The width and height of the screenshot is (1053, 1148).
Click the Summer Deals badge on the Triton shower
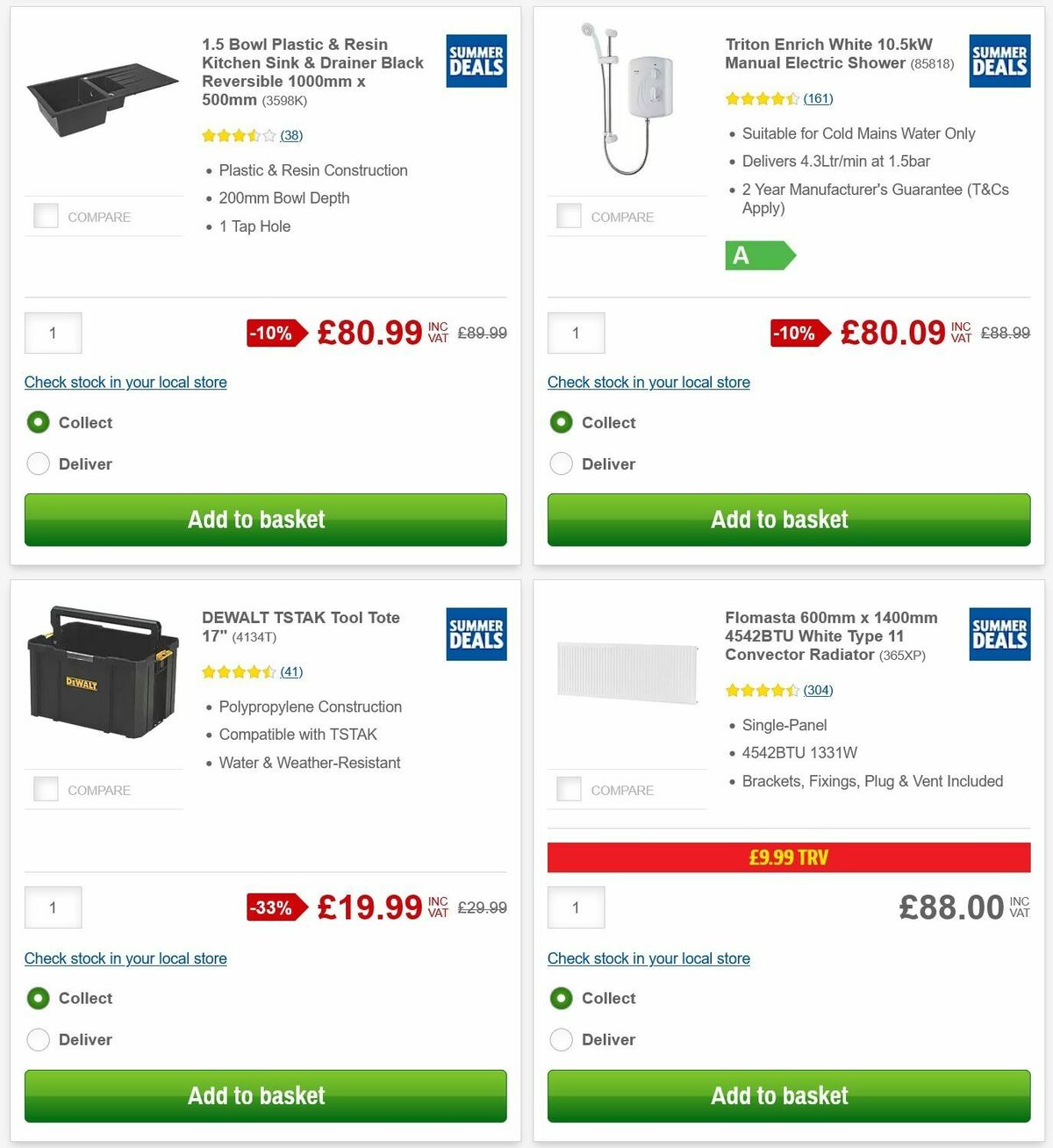tap(999, 61)
